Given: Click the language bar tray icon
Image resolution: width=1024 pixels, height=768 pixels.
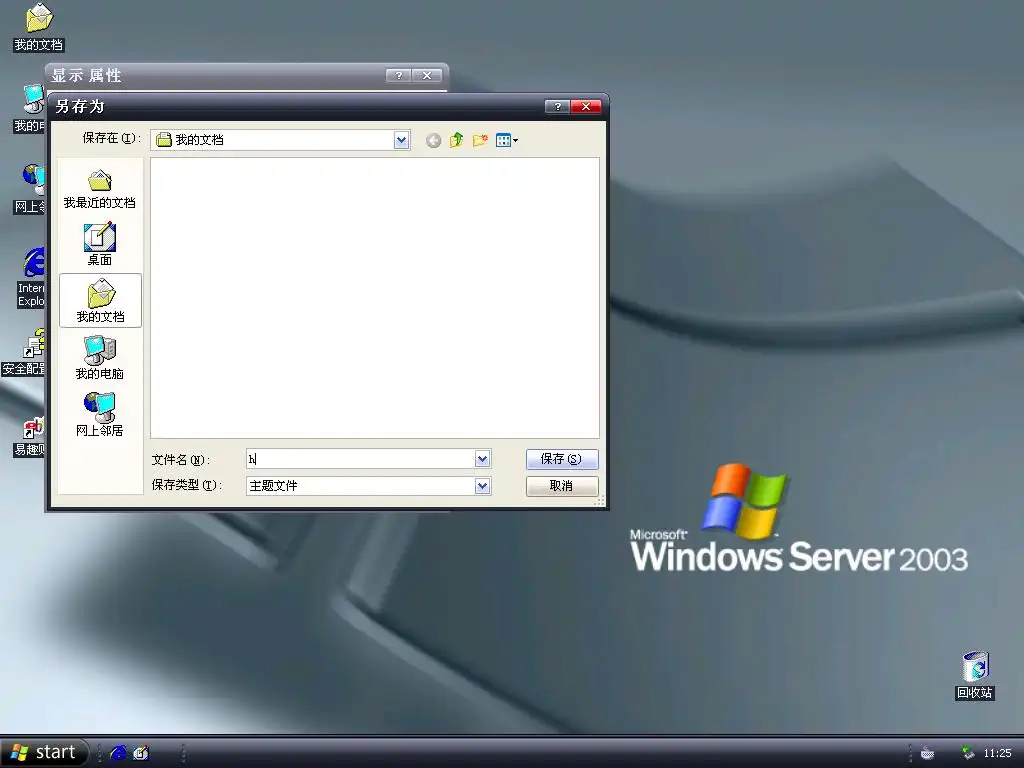Looking at the screenshot, I should tap(927, 753).
